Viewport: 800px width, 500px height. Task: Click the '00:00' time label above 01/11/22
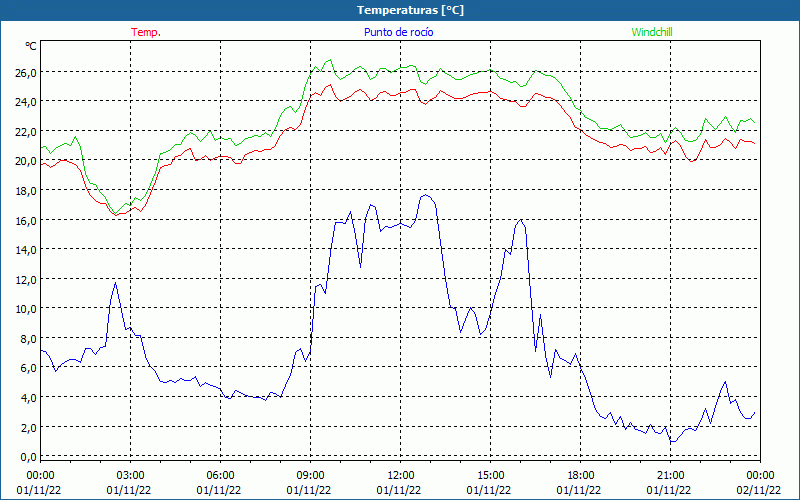pos(40,476)
